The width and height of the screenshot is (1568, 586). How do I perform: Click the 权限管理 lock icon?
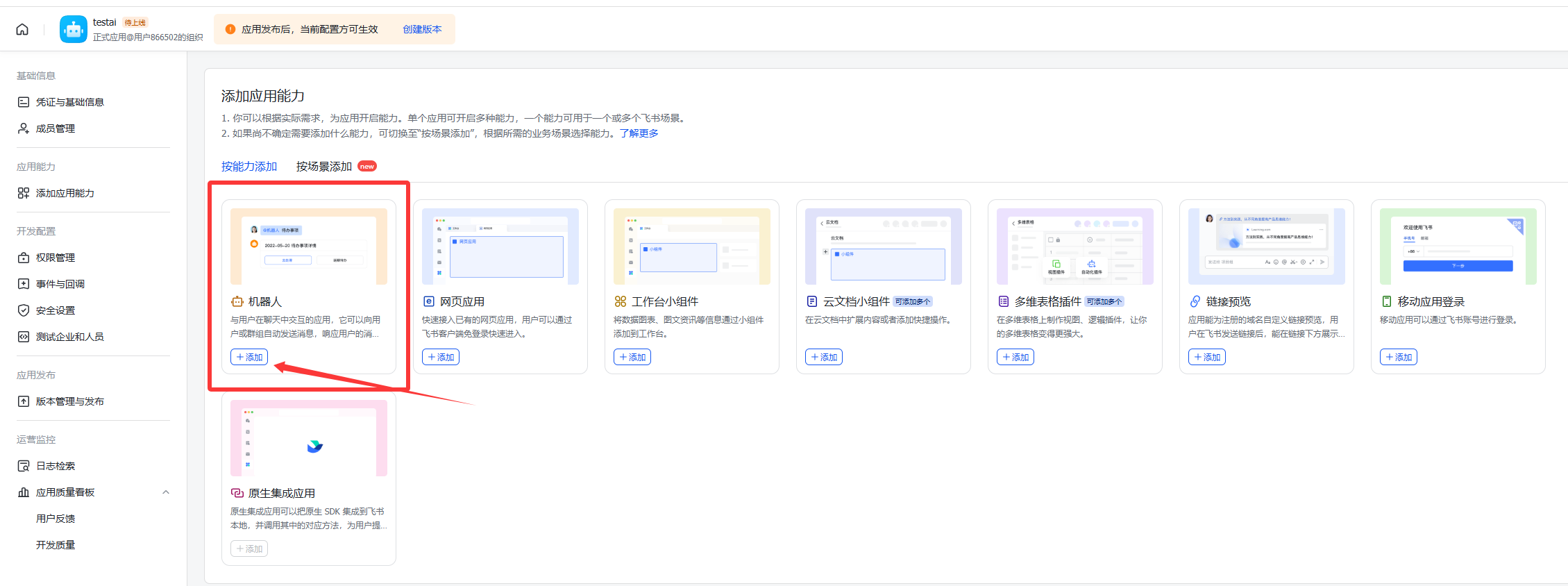tap(24, 258)
